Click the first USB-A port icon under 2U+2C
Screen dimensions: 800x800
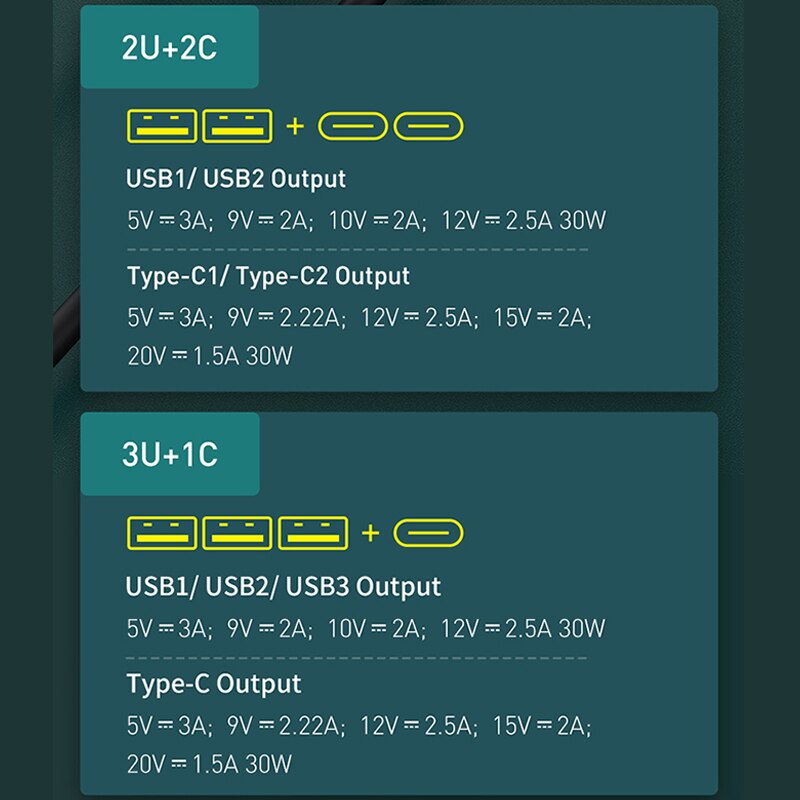[x=162, y=126]
